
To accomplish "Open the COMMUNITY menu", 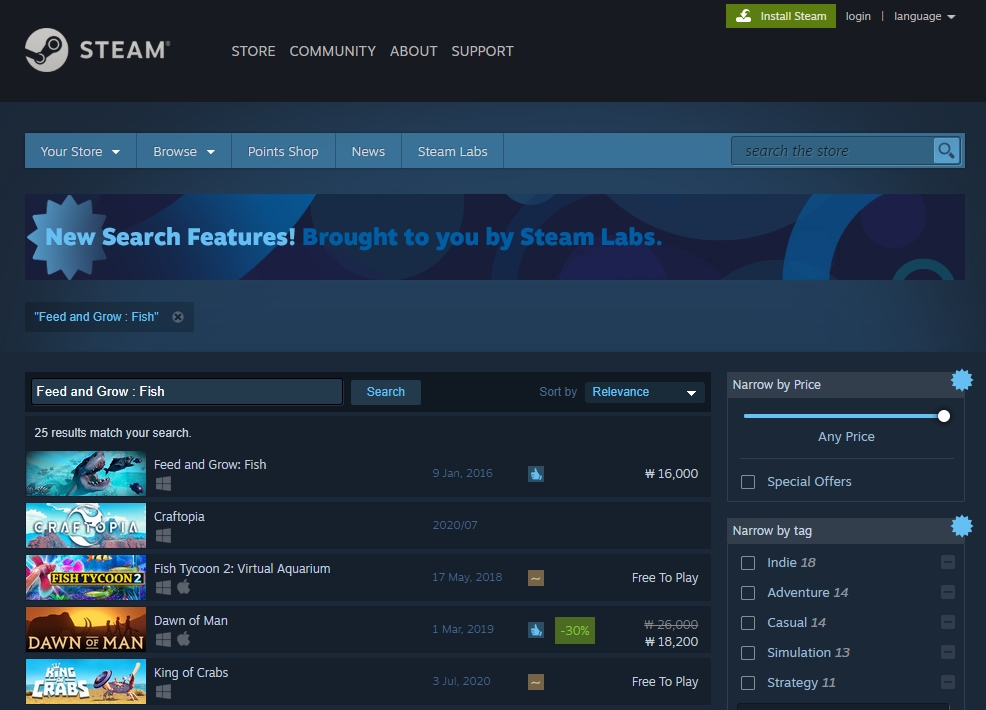I will coord(333,51).
